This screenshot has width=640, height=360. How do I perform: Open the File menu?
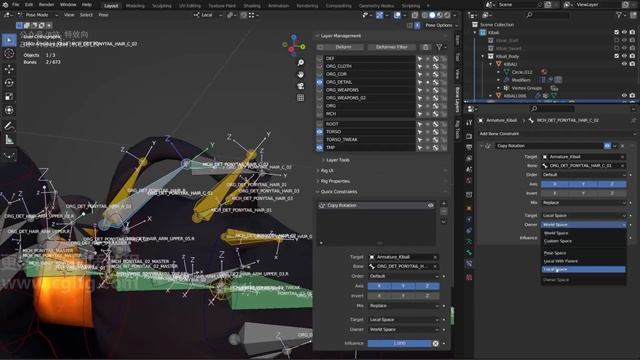coord(16,5)
